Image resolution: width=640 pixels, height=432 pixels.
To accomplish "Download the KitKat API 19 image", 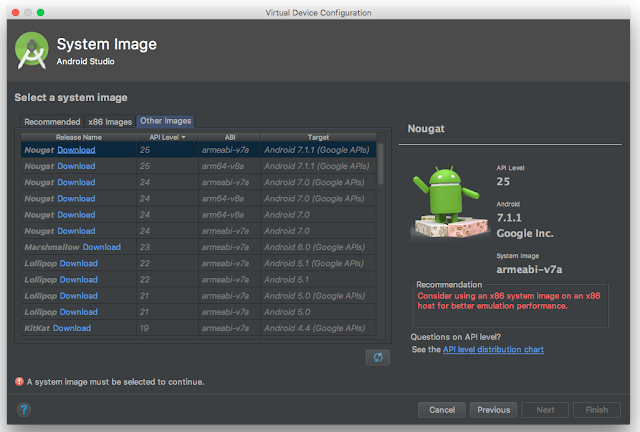I will pos(72,328).
